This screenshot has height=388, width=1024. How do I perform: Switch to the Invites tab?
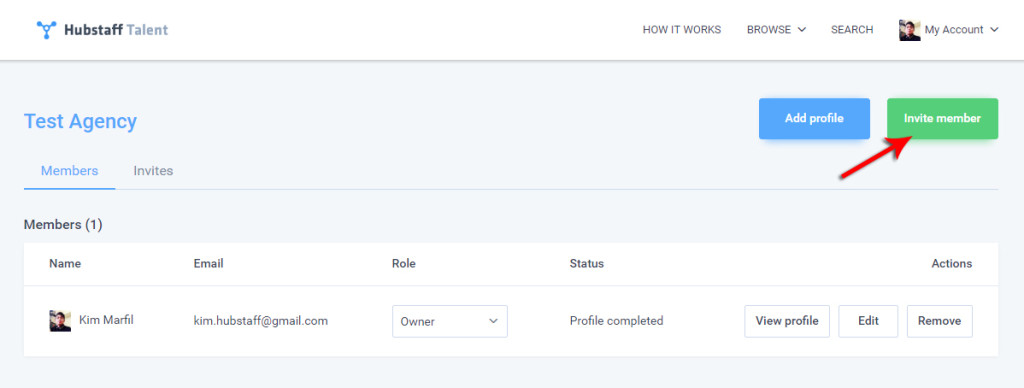(153, 171)
